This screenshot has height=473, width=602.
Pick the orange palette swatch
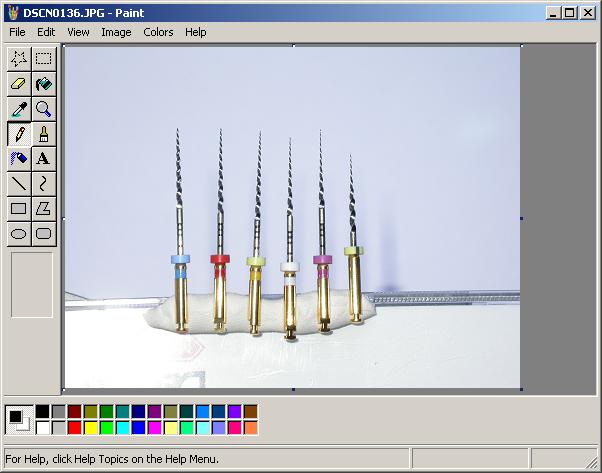(x=251, y=428)
